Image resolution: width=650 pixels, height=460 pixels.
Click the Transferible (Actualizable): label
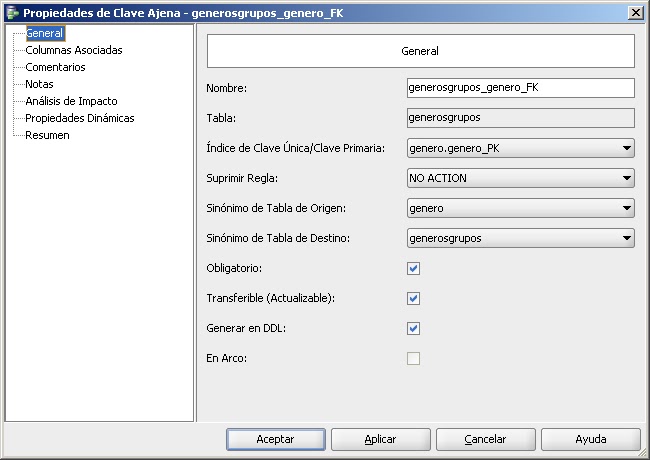271,298
